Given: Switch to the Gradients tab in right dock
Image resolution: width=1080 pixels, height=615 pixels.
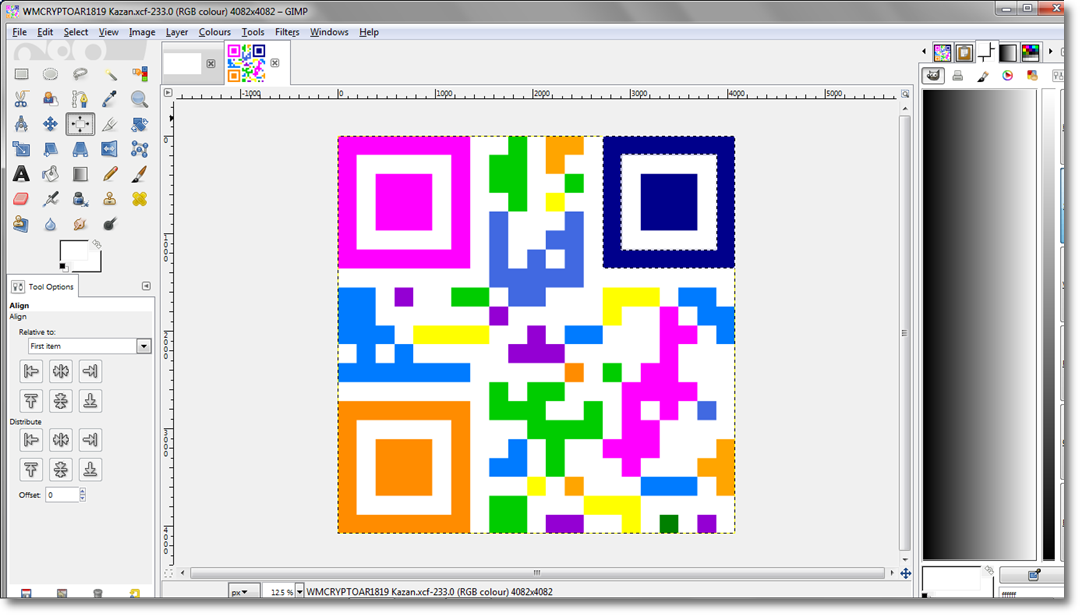Looking at the screenshot, I should pyautogui.click(x=1008, y=52).
